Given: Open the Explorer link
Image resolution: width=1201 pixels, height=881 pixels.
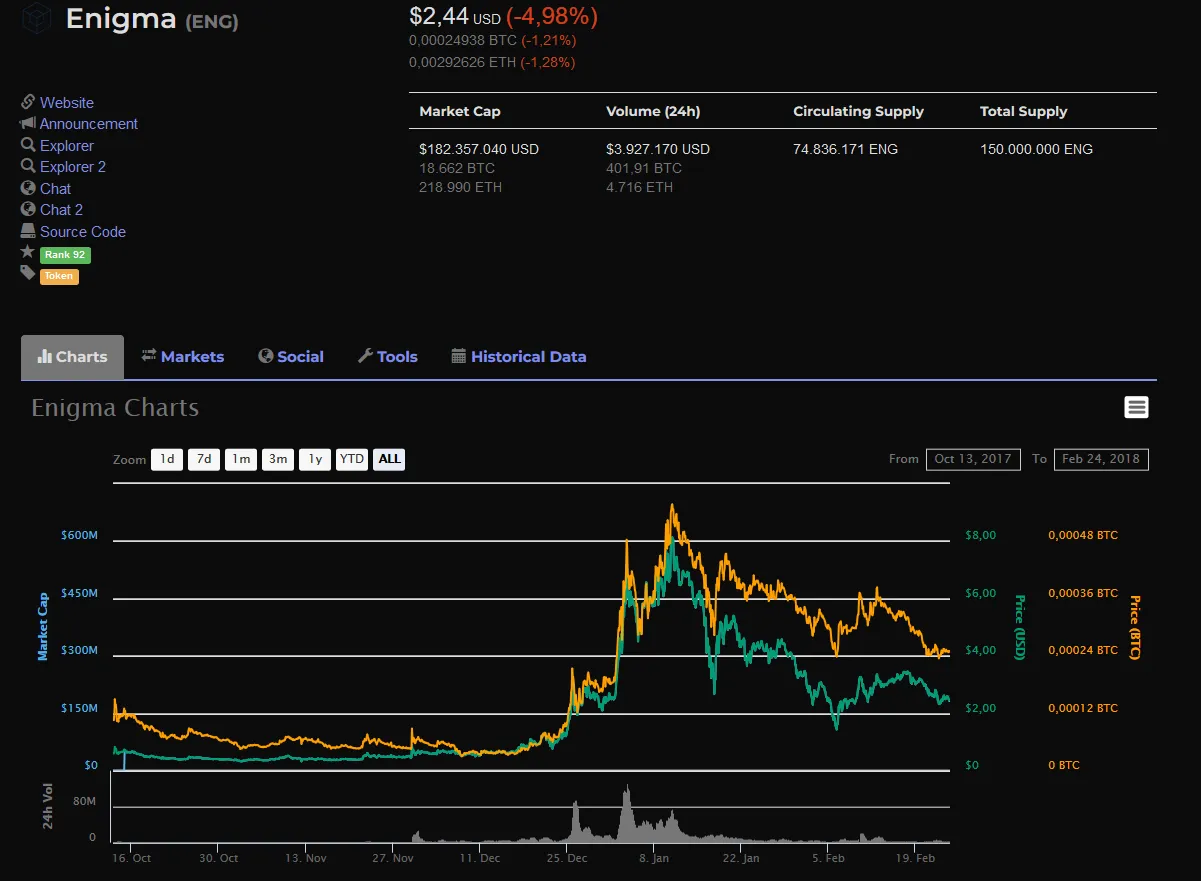Looking at the screenshot, I should (67, 145).
